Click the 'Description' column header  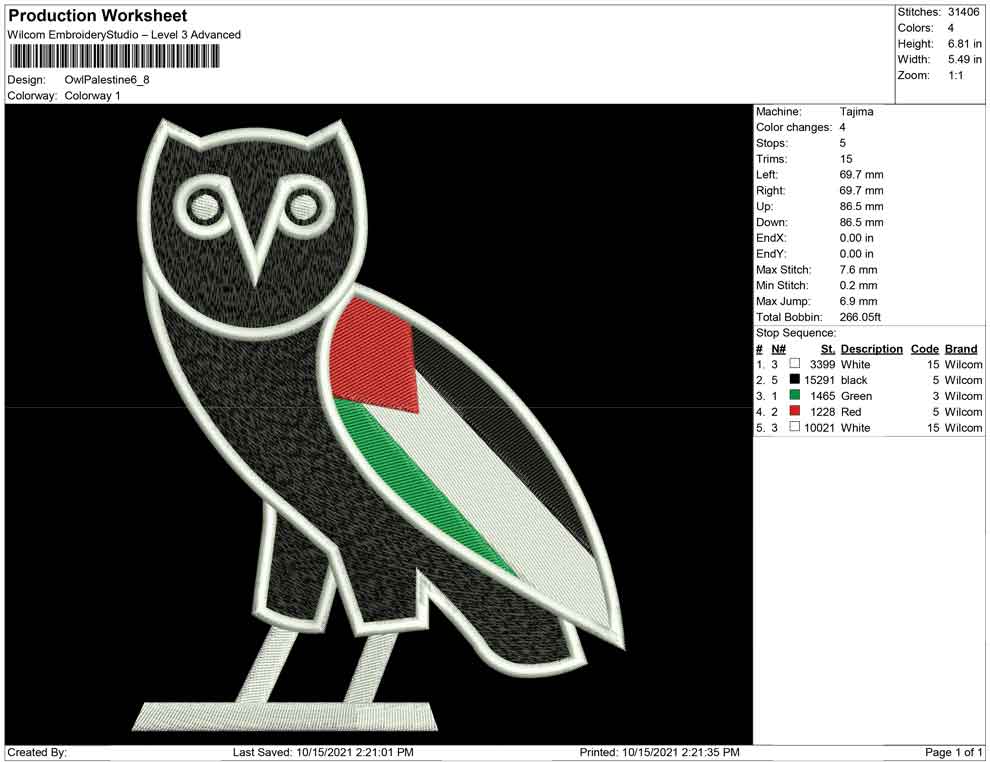pos(871,349)
